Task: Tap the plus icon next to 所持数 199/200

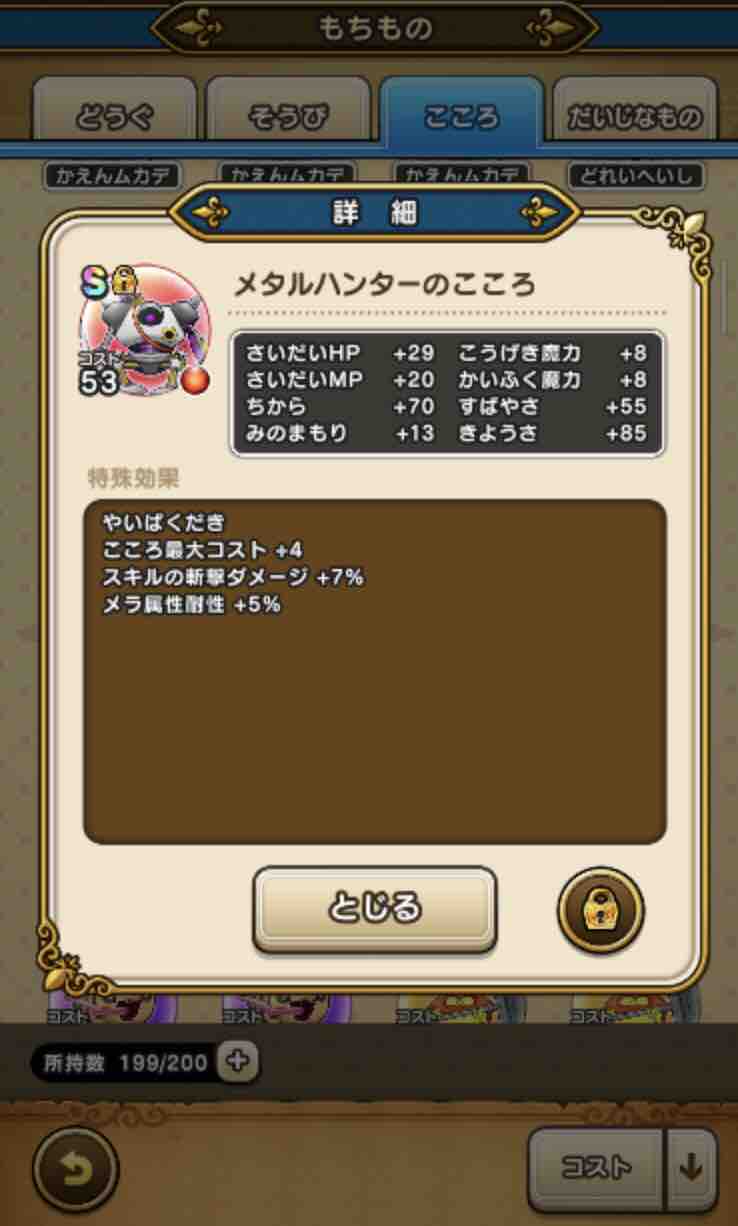Action: pyautogui.click(x=237, y=1062)
